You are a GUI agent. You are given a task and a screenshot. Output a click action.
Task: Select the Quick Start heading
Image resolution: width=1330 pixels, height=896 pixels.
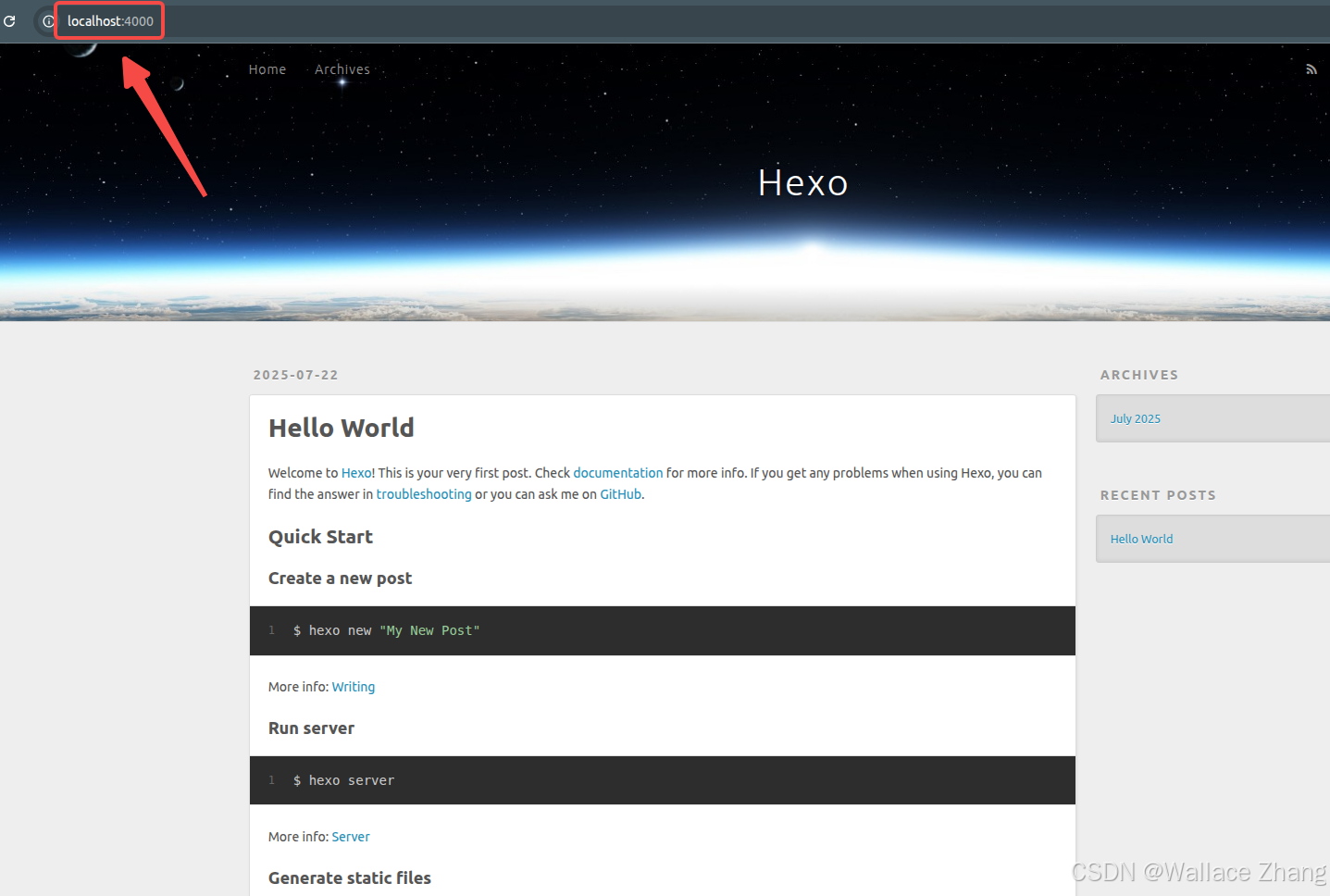(320, 537)
